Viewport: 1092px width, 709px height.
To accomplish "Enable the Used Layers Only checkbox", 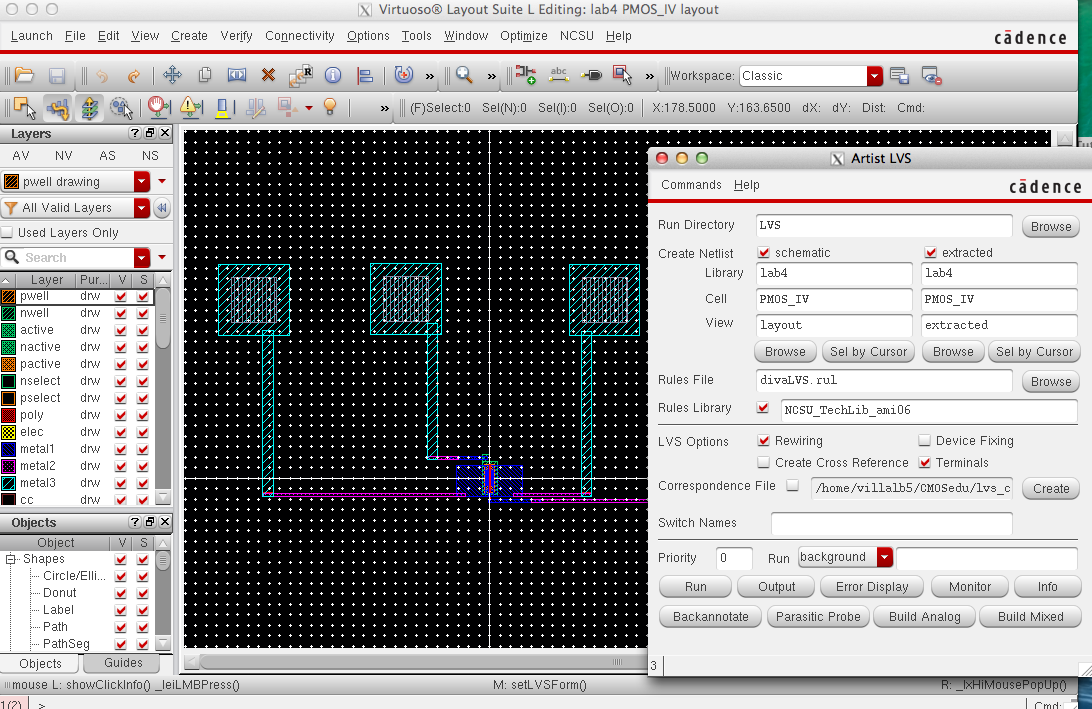I will pyautogui.click(x=9, y=233).
